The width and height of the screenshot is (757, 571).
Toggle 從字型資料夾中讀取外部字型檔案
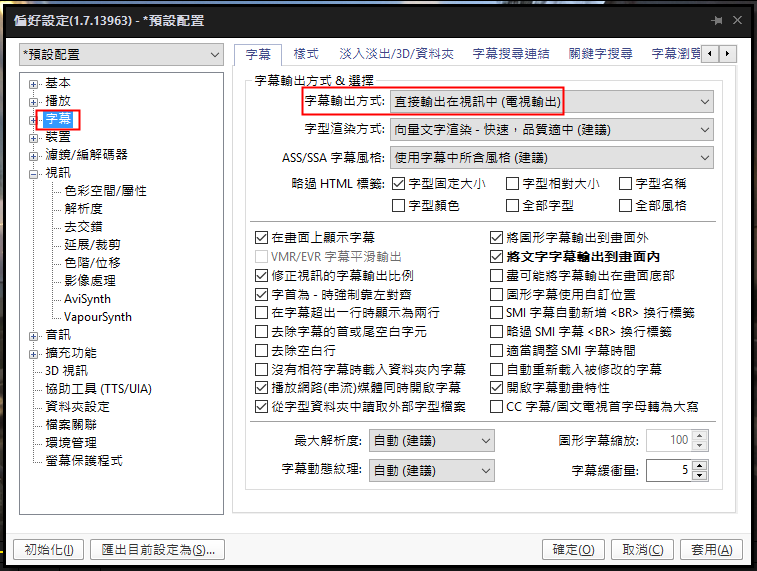pos(261,407)
